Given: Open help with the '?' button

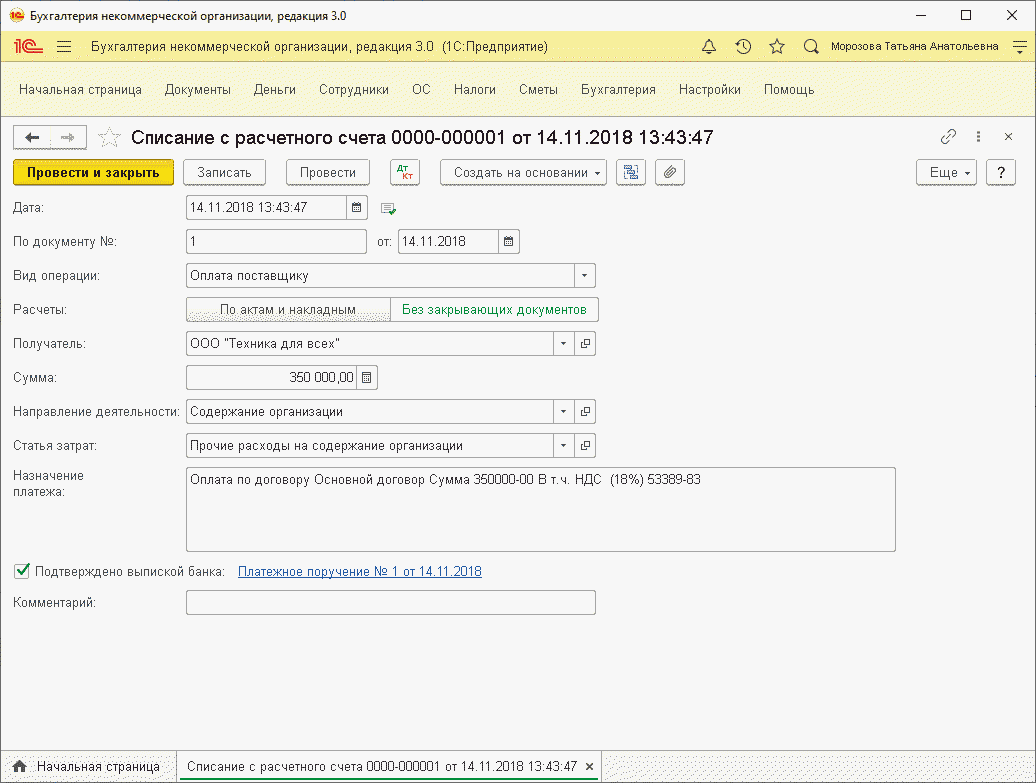Looking at the screenshot, I should click(1001, 172).
